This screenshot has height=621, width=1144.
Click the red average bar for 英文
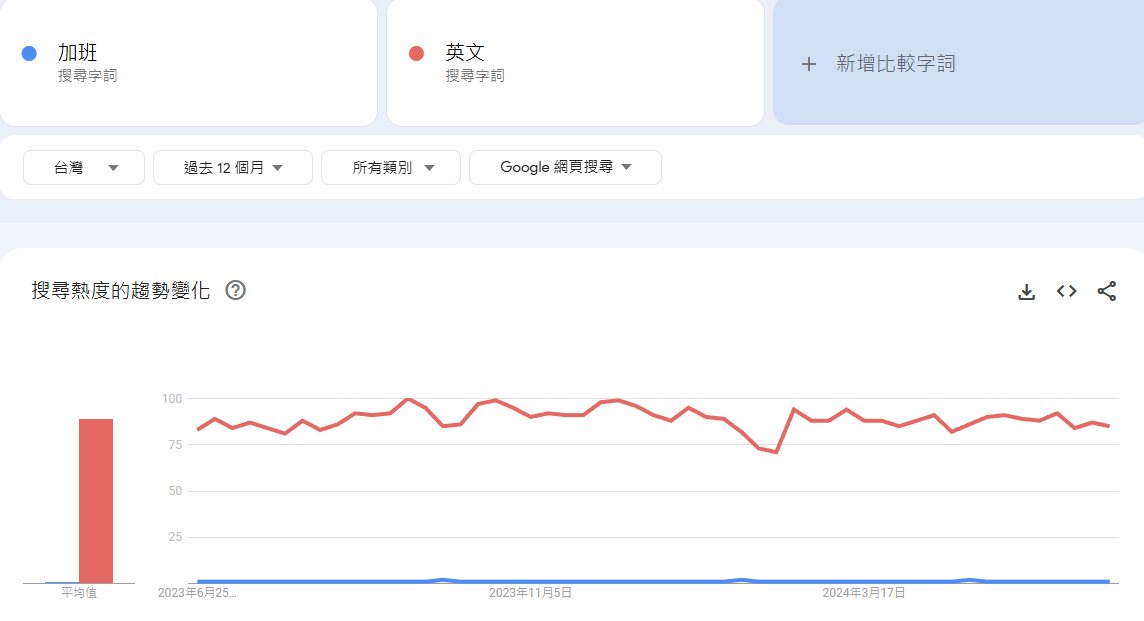pyautogui.click(x=96, y=501)
